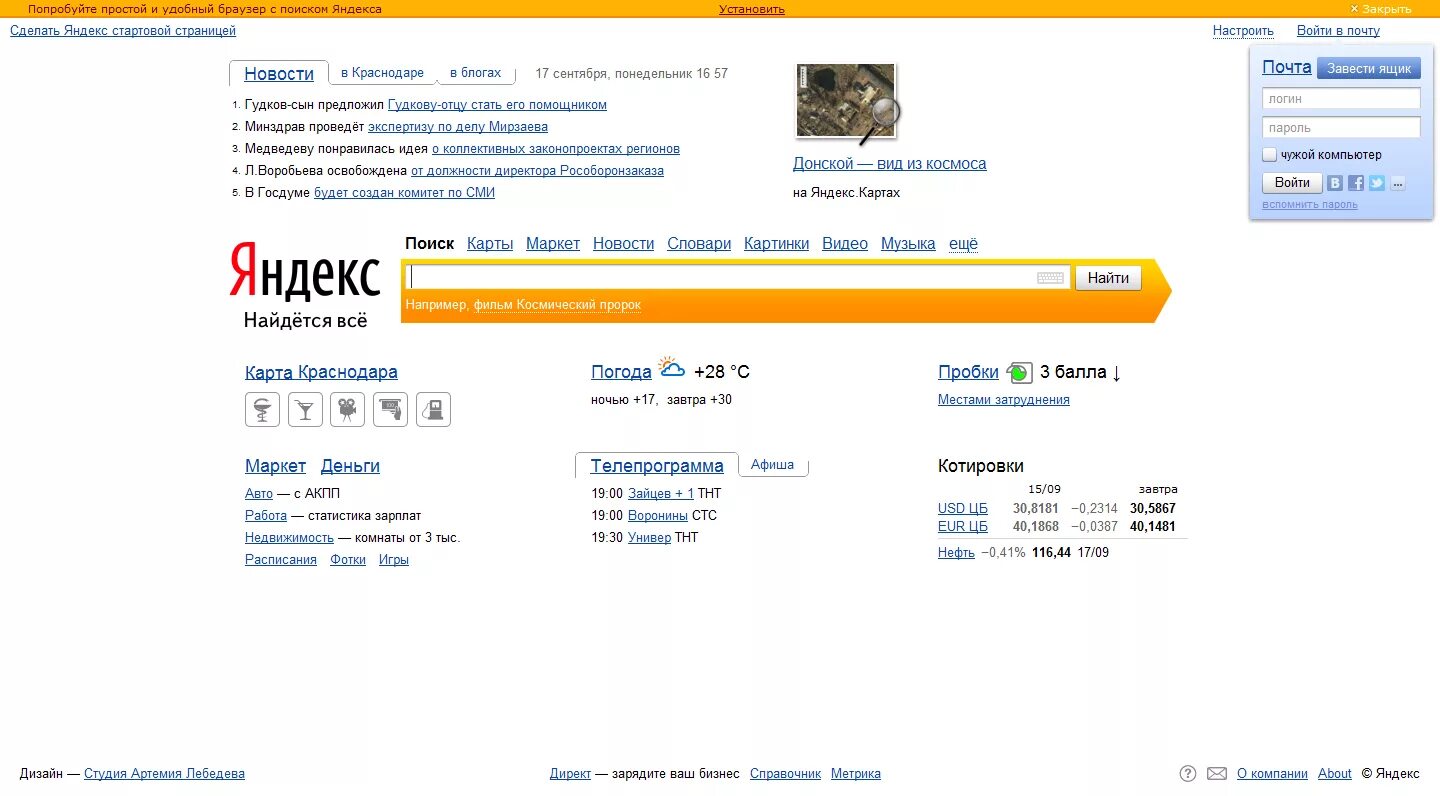1440x796 pixels.
Task: Click the логин input field
Action: pyautogui.click(x=1341, y=98)
